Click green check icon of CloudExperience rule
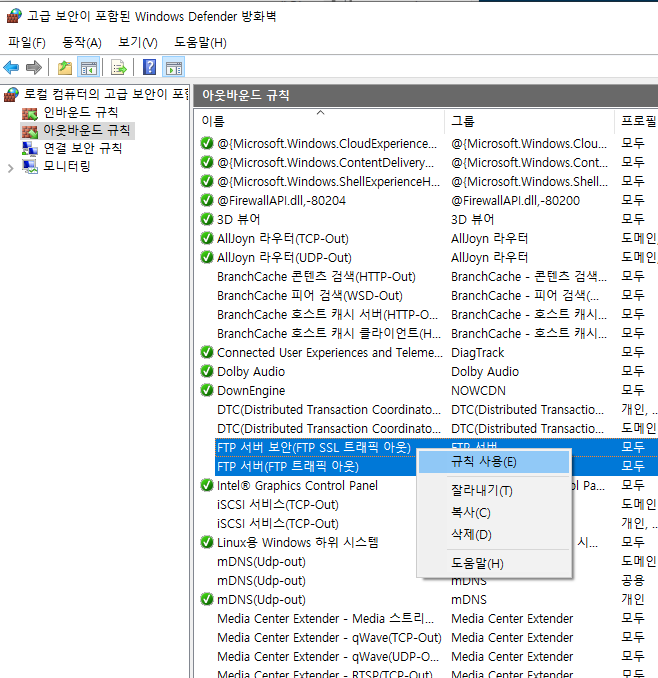Screen dimensions: 658x678 pyautogui.click(x=207, y=143)
